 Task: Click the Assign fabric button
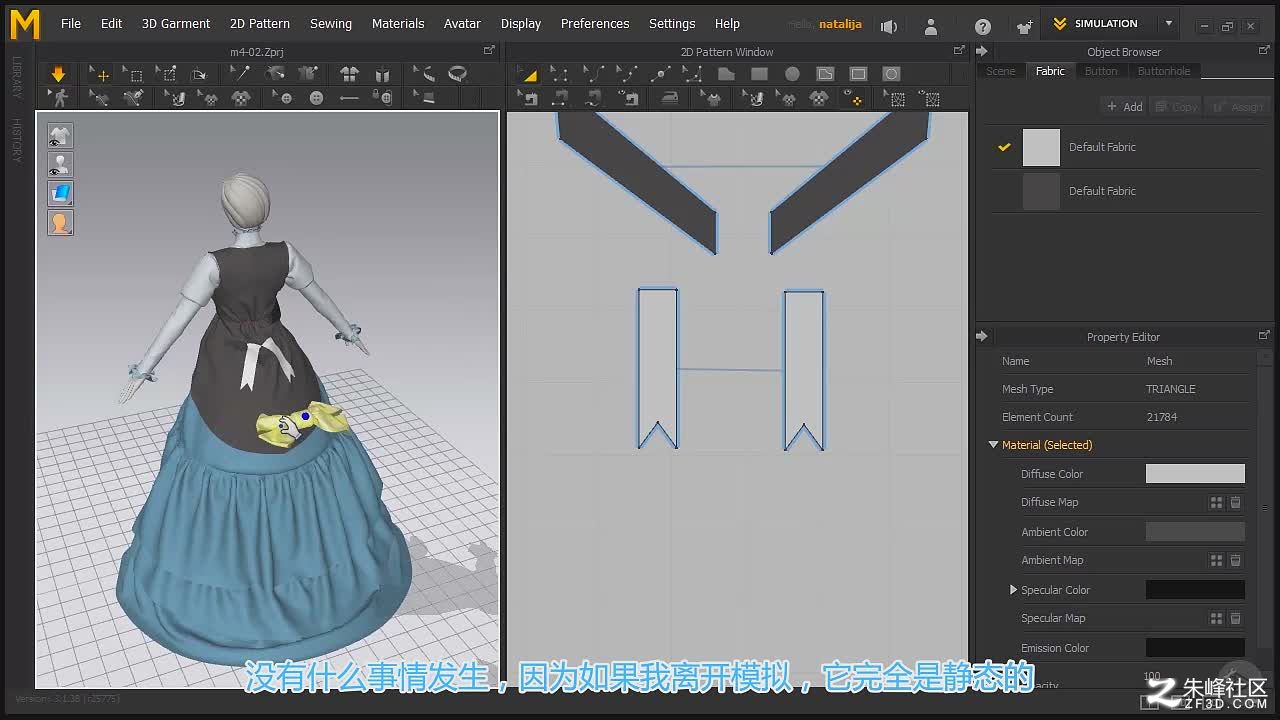[1238, 107]
